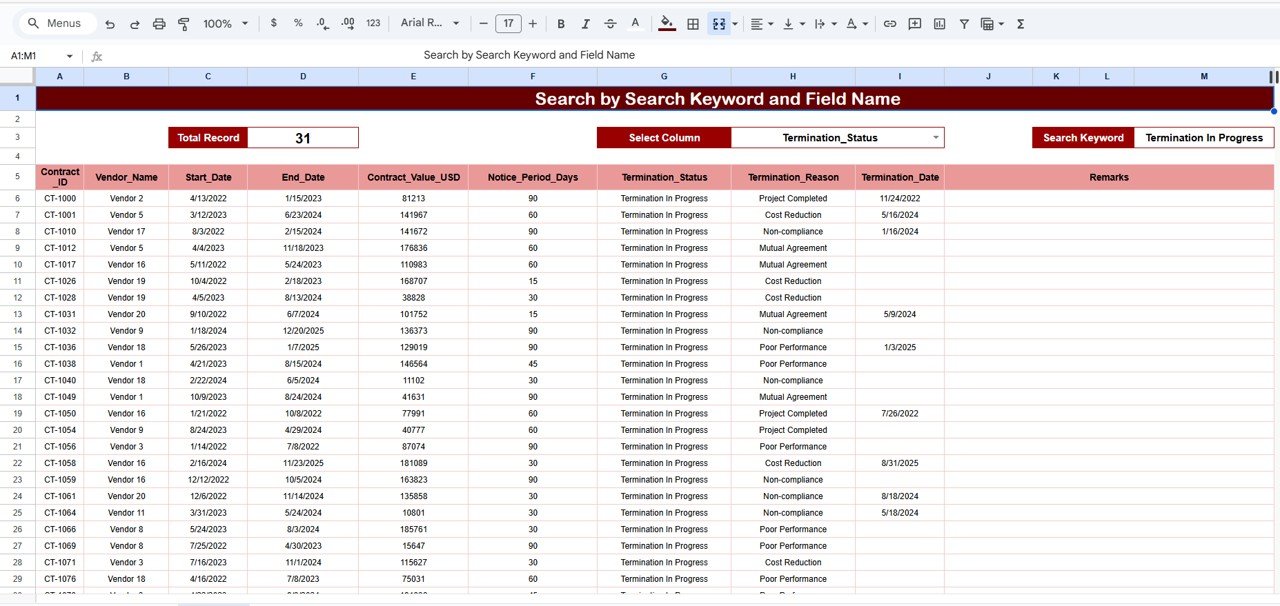Toggle strikethrough formatting
1280x606 pixels.
tap(610, 23)
